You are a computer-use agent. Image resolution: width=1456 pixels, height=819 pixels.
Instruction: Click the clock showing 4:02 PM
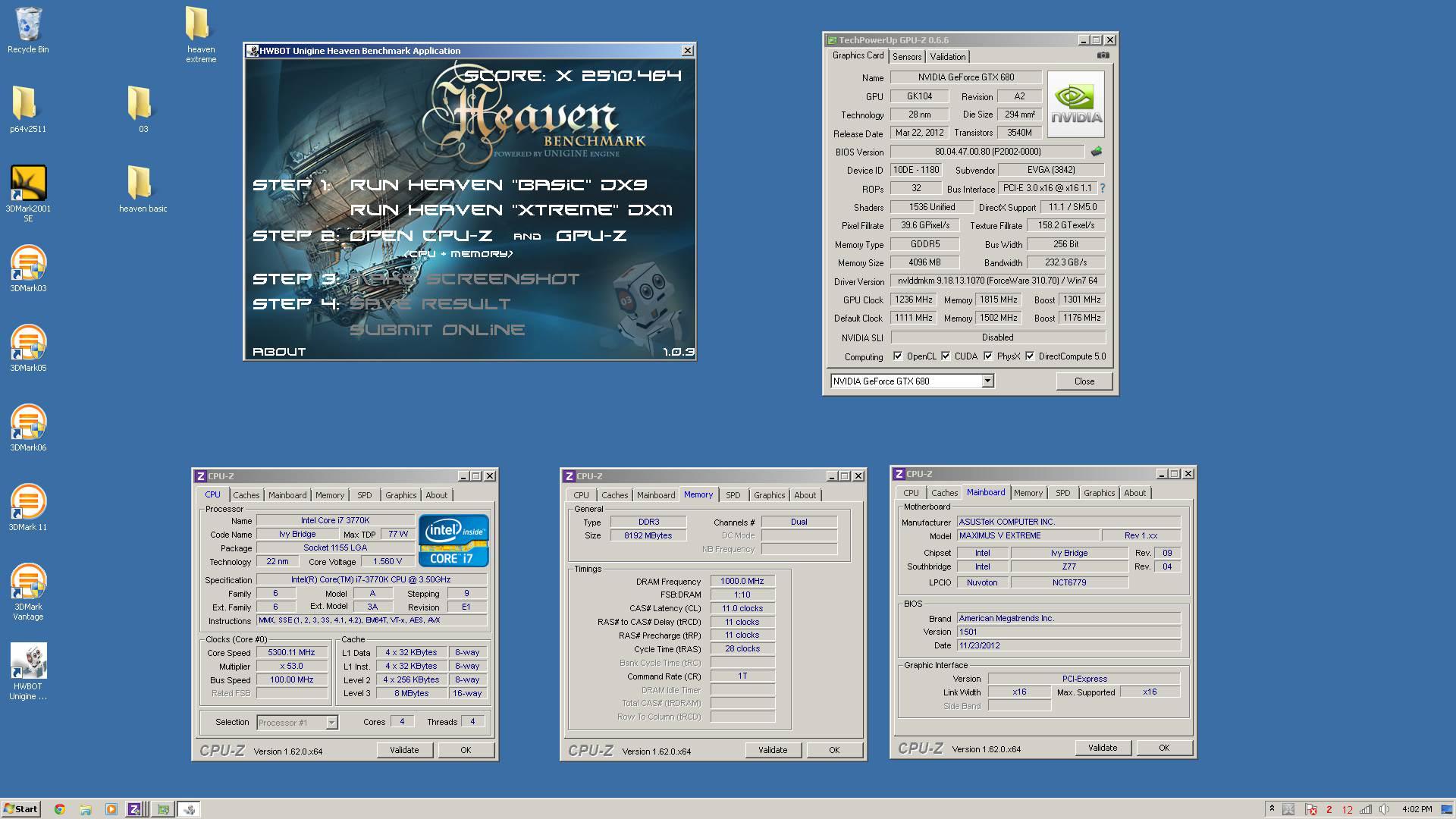pyautogui.click(x=1417, y=809)
